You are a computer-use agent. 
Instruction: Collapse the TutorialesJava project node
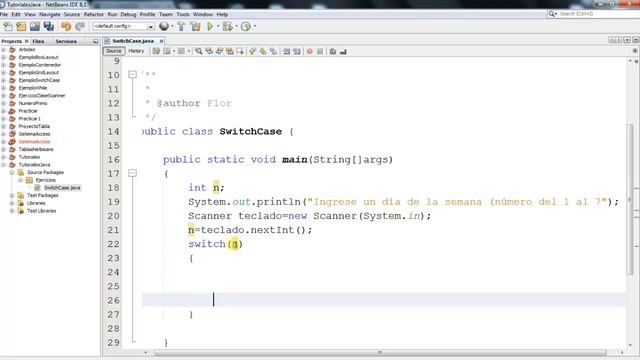pos(4,165)
